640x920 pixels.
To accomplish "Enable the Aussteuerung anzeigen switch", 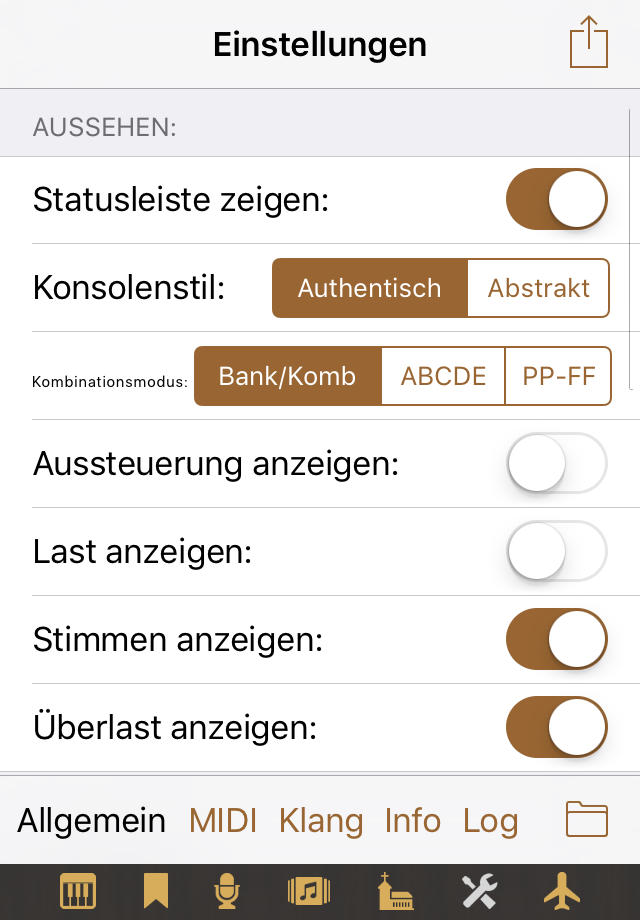I will [x=557, y=464].
